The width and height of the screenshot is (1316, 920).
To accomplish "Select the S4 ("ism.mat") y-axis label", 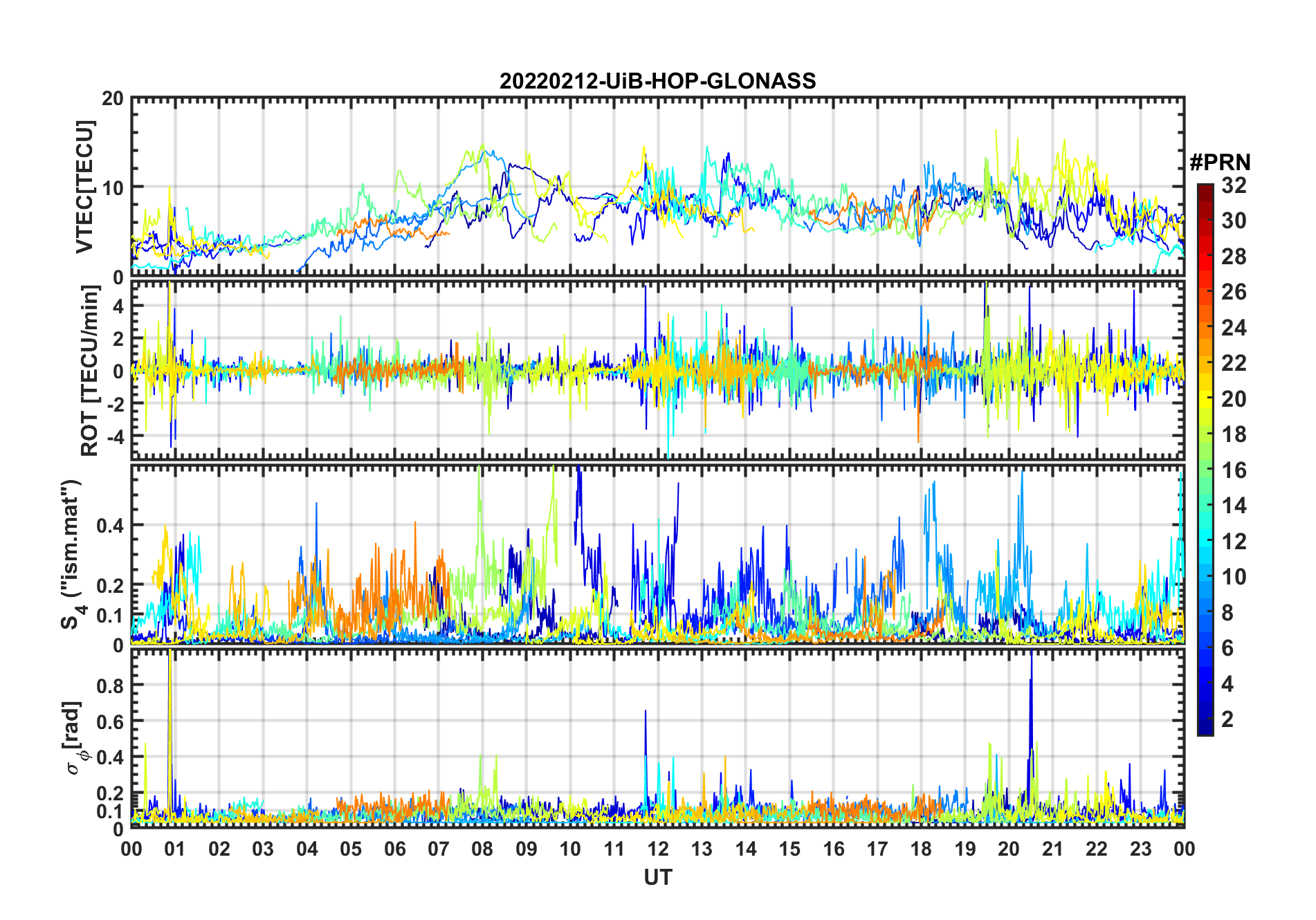I will click(73, 554).
